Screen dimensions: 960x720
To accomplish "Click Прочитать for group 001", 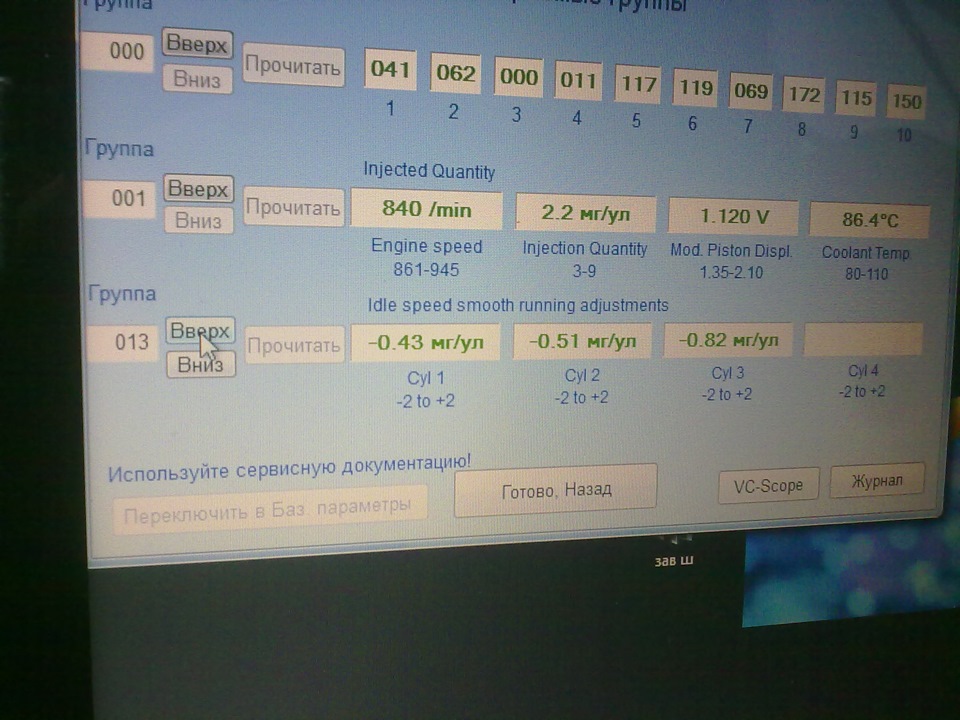I will (293, 208).
